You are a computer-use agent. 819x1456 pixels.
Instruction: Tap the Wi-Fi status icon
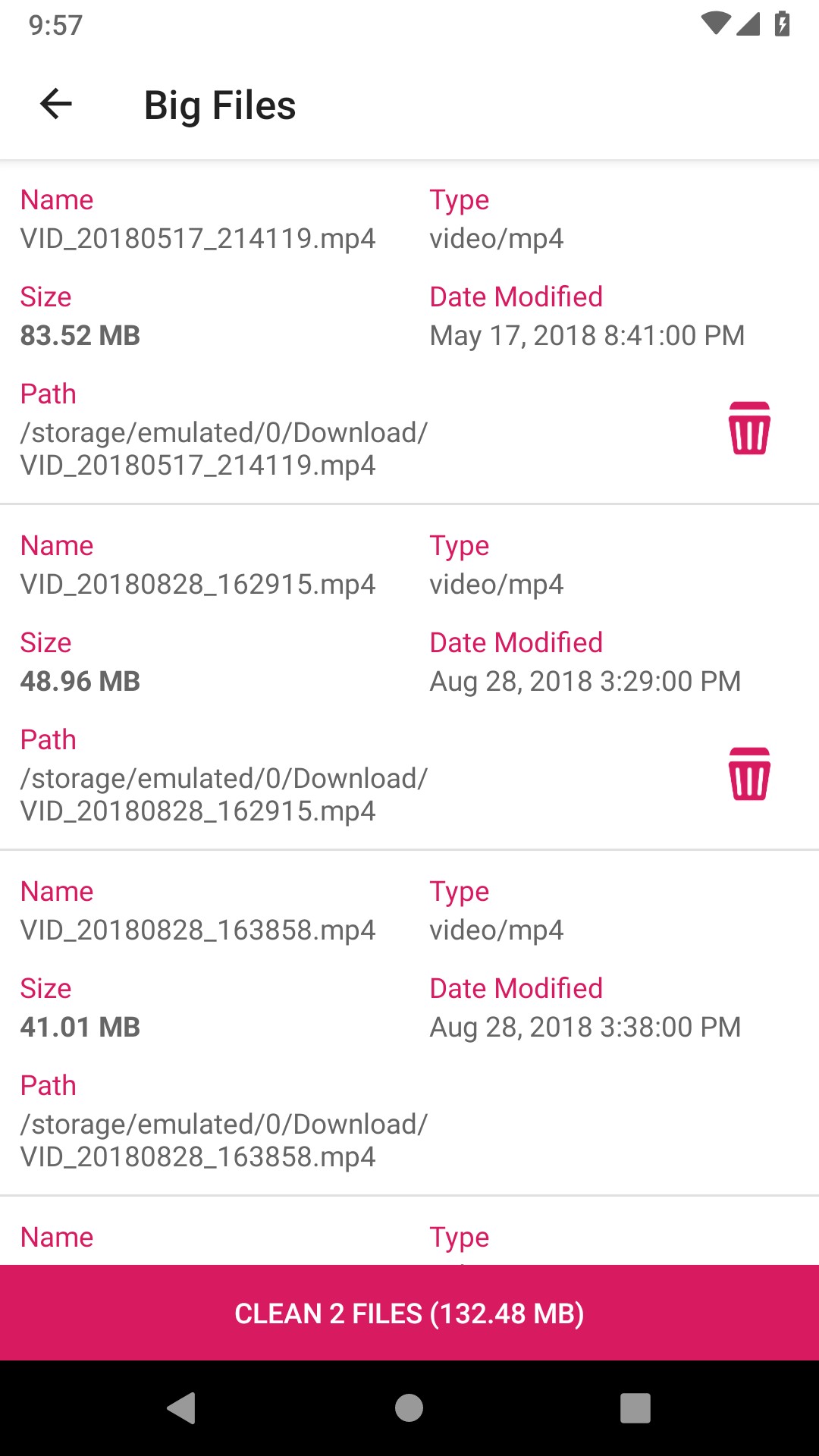point(715,24)
